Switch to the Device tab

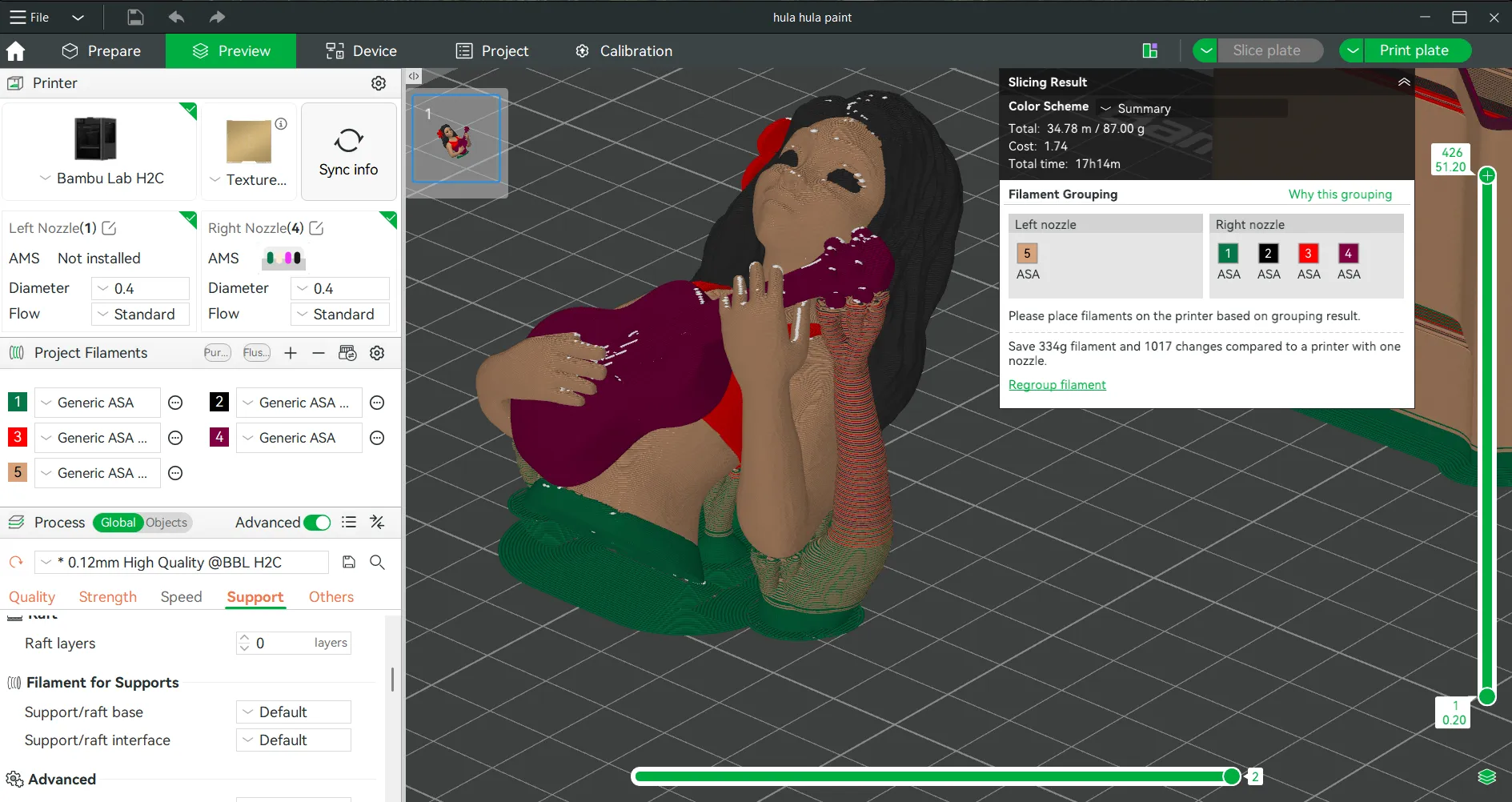click(x=361, y=51)
